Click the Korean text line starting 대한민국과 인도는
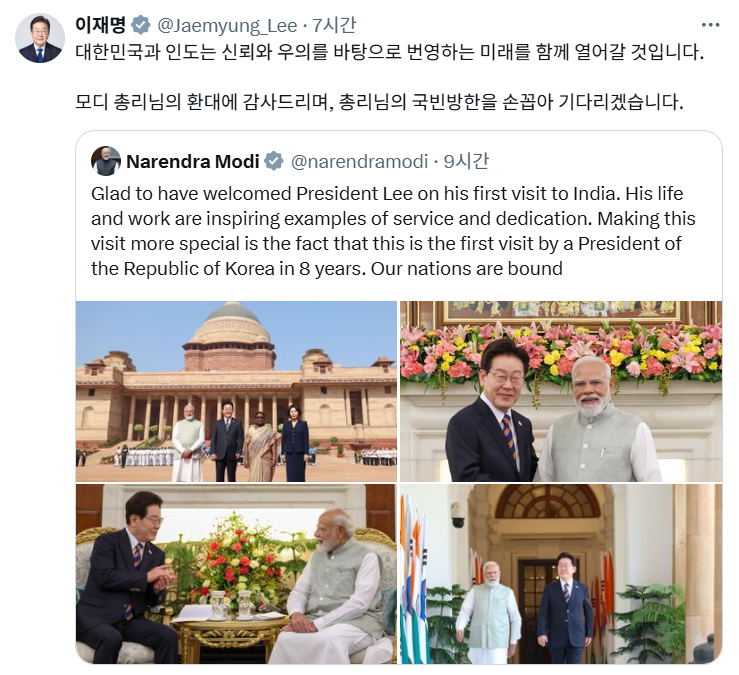The image size is (739, 675). tap(389, 52)
